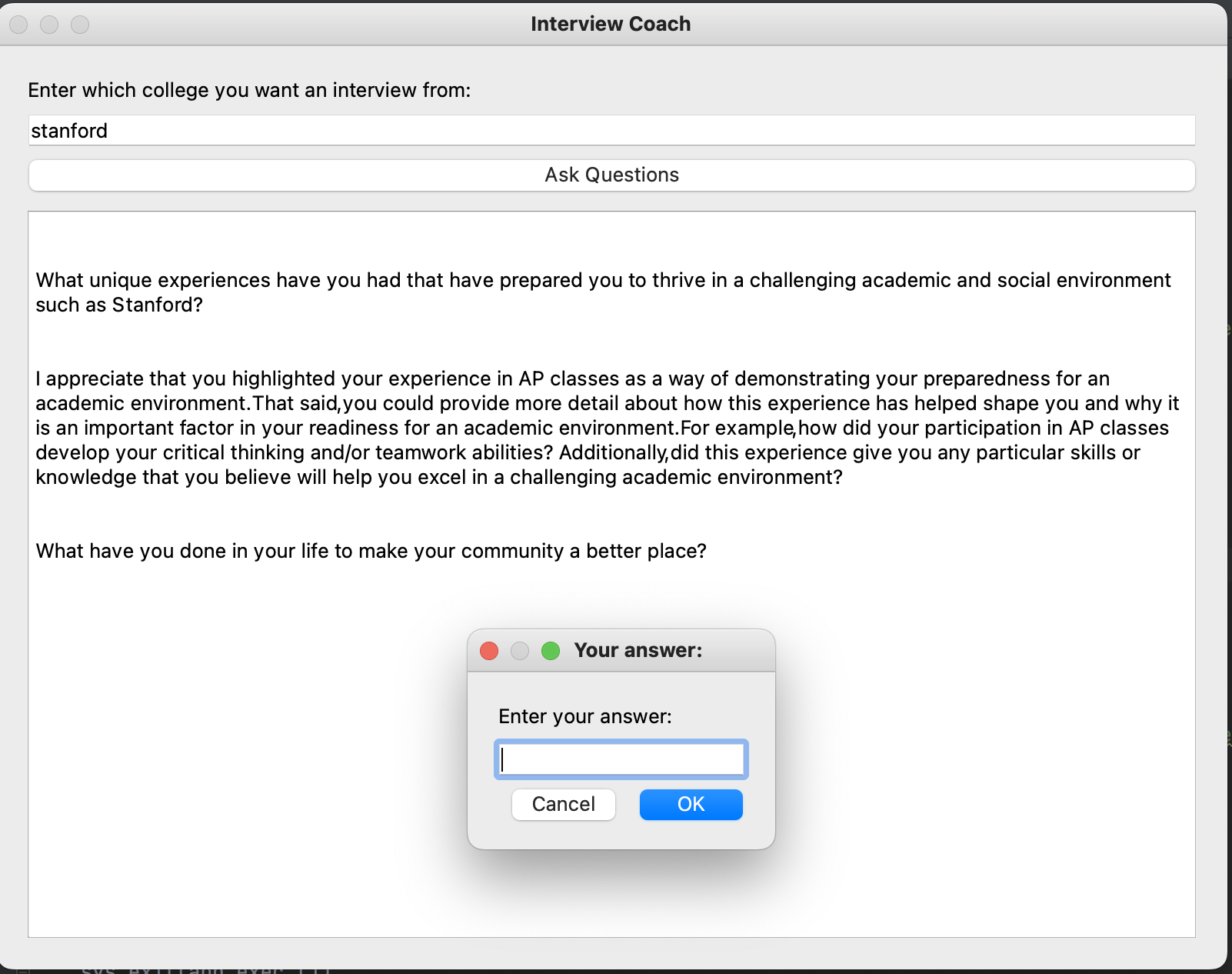This screenshot has height=974, width=1232.
Task: Click the 'Your answer:' dialog title
Action: [638, 651]
